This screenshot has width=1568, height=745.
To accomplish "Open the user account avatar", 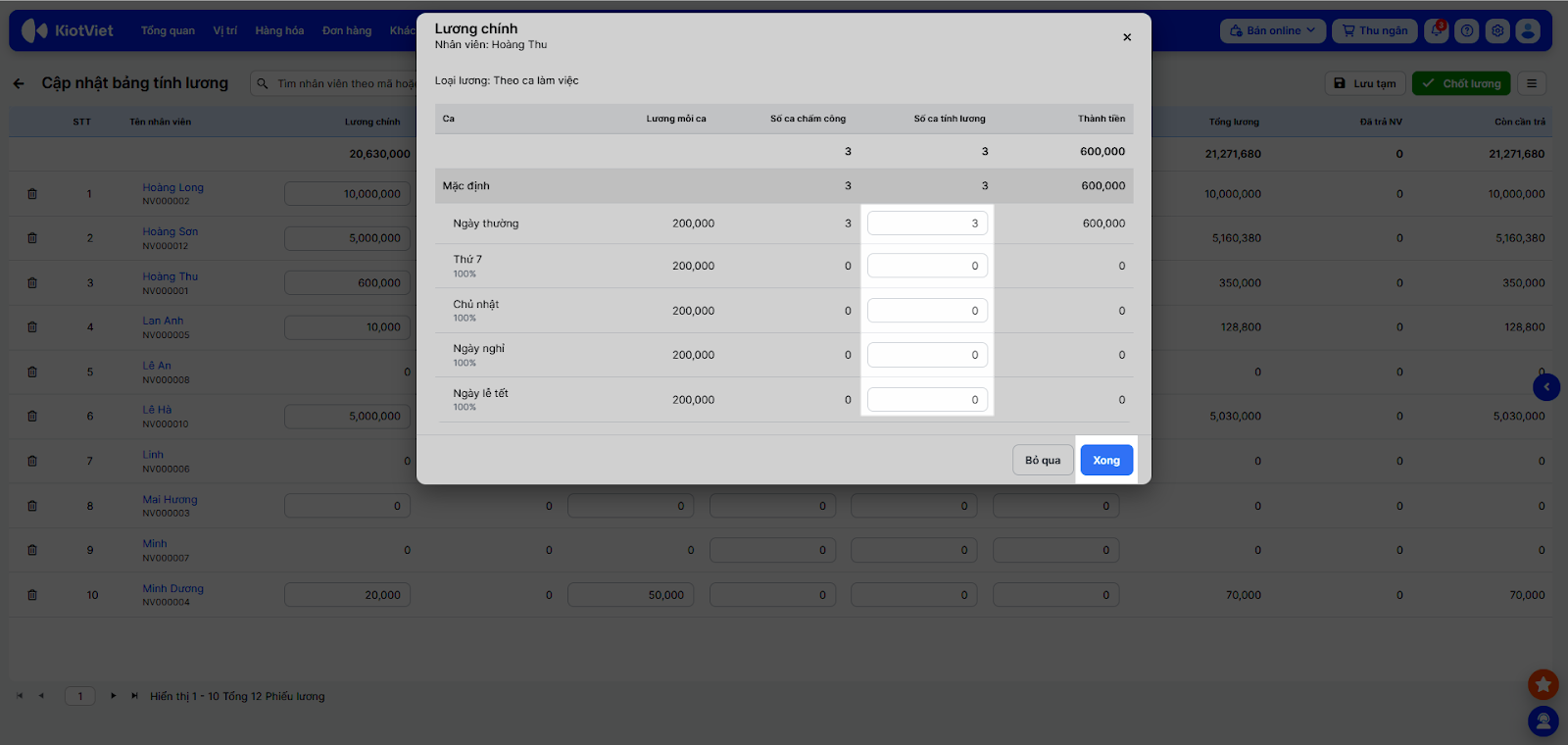I will click(x=1528, y=30).
